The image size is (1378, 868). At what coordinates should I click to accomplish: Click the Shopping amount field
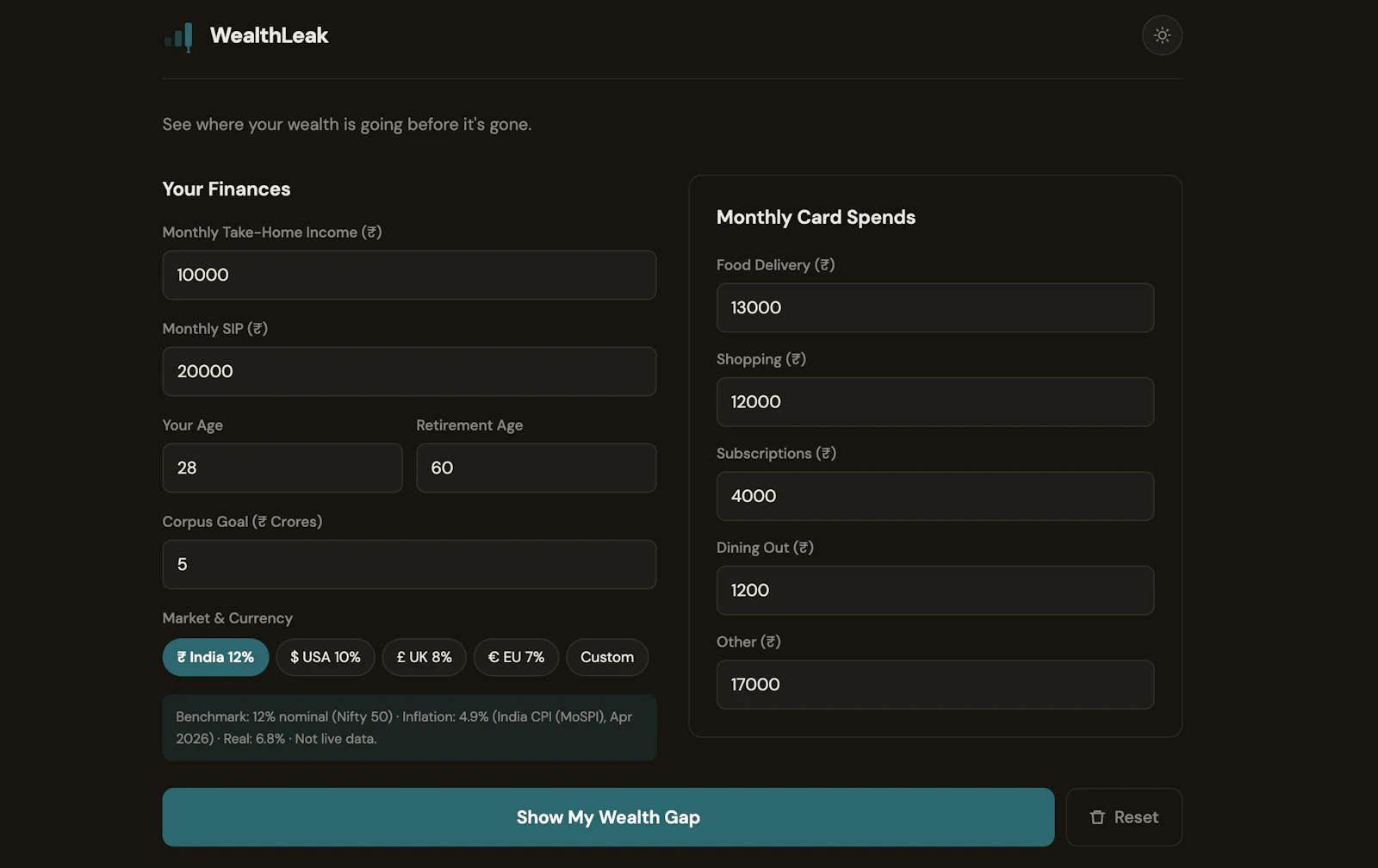click(935, 401)
